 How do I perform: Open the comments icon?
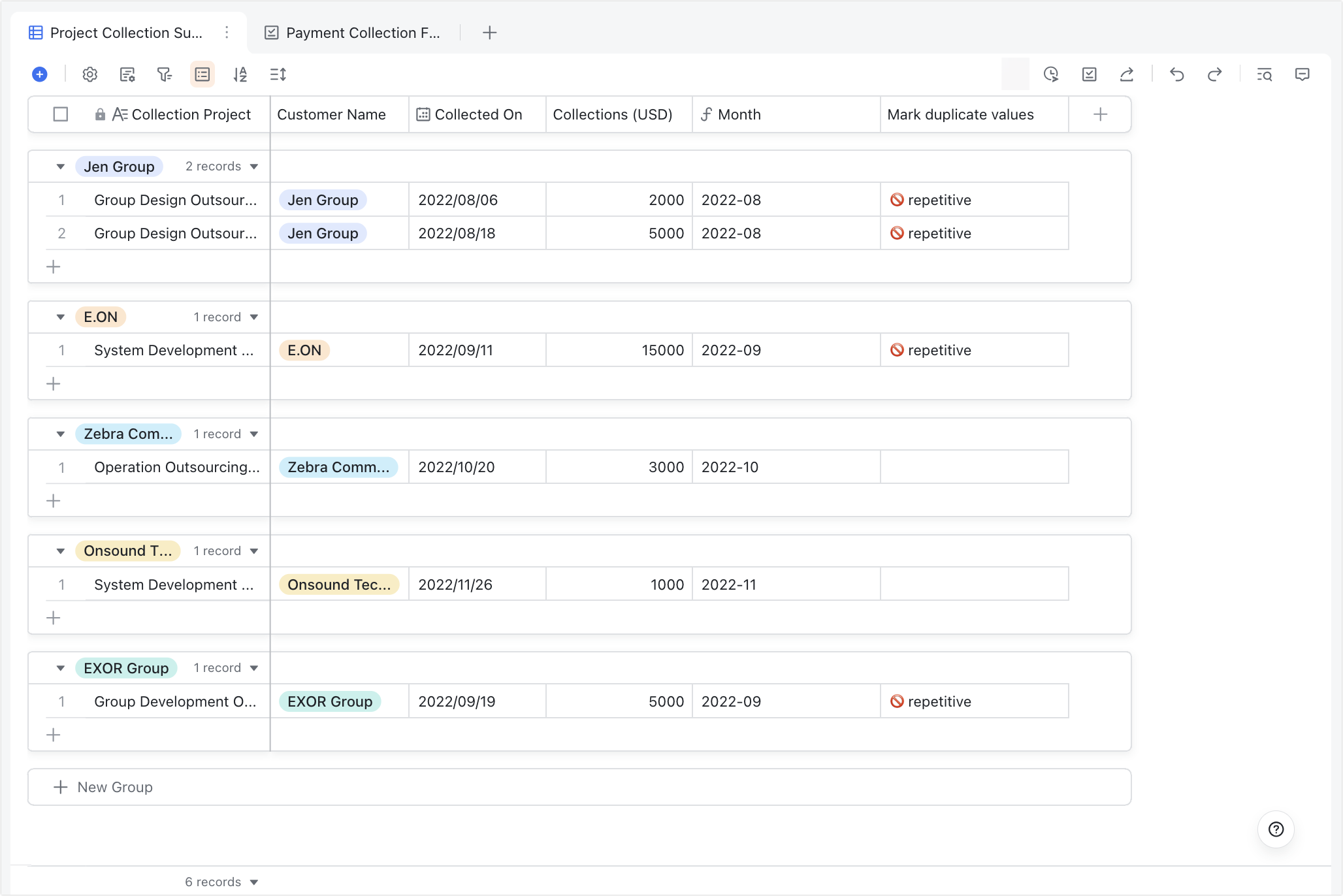[x=1303, y=74]
